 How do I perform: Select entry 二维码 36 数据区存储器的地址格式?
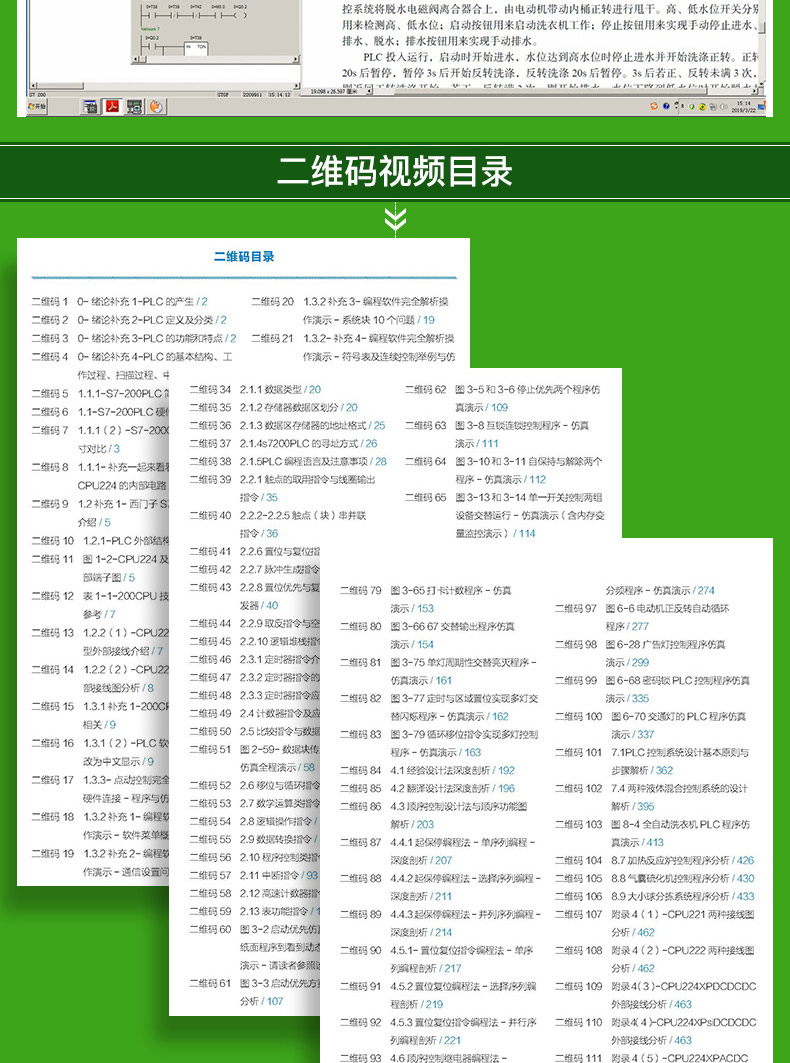pyautogui.click(x=288, y=426)
